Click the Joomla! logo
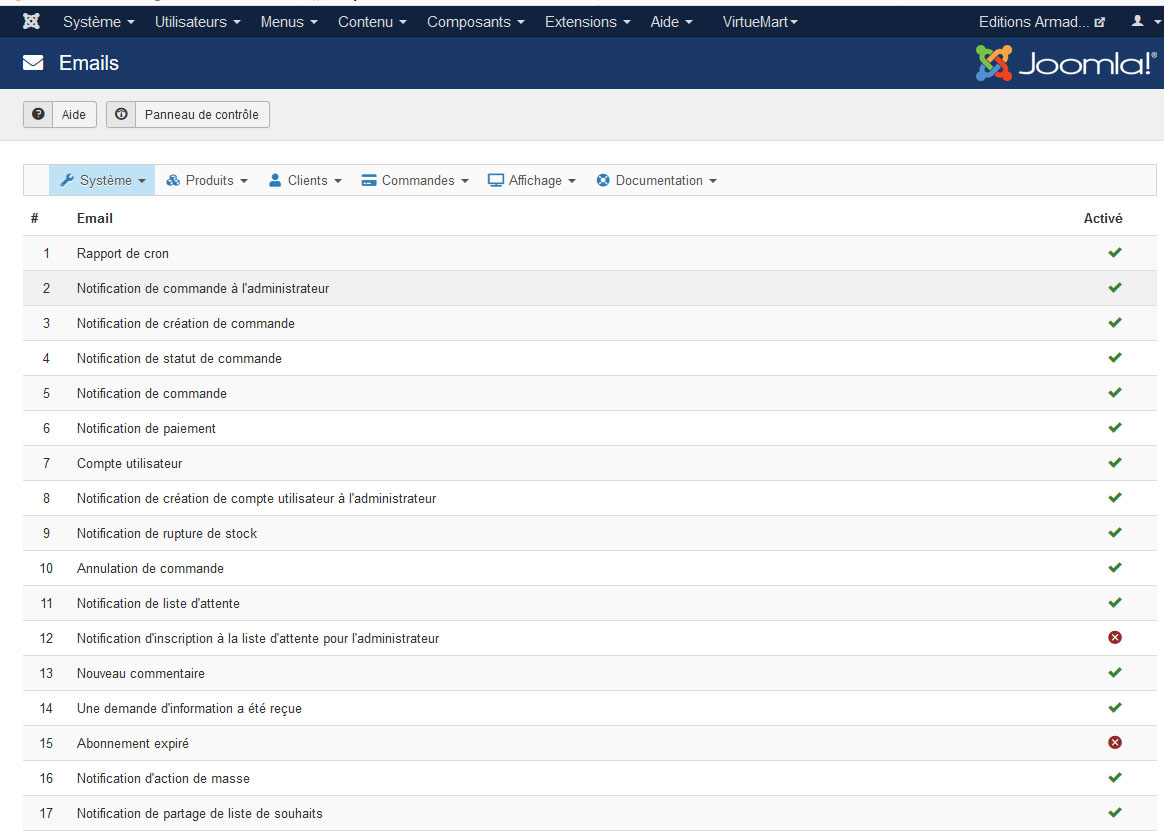 coord(1065,63)
